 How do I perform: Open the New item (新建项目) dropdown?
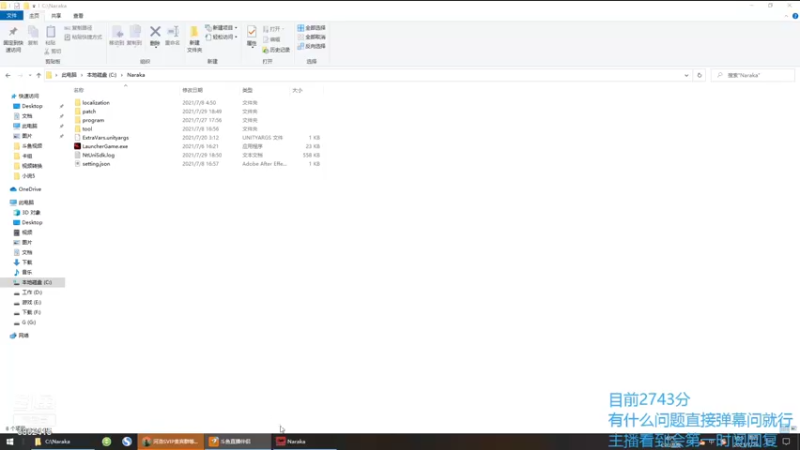click(x=221, y=28)
